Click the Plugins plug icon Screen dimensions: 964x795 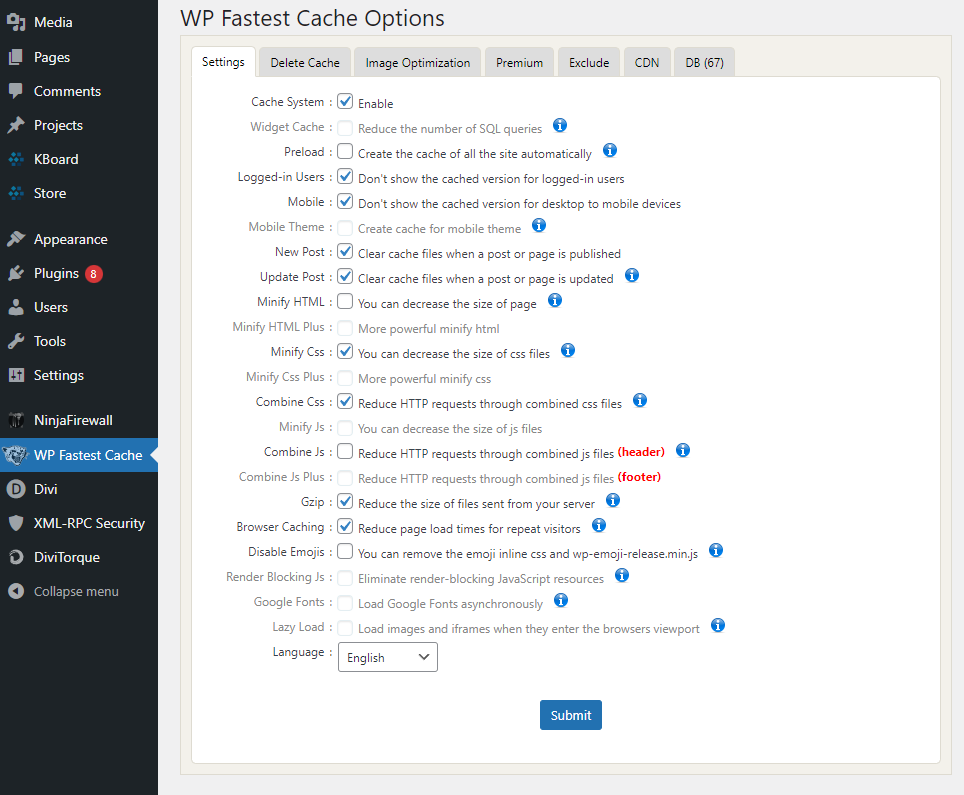coord(16,273)
